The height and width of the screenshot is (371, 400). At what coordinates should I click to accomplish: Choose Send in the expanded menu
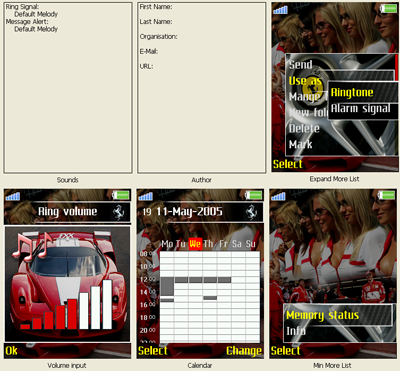pyautogui.click(x=301, y=65)
